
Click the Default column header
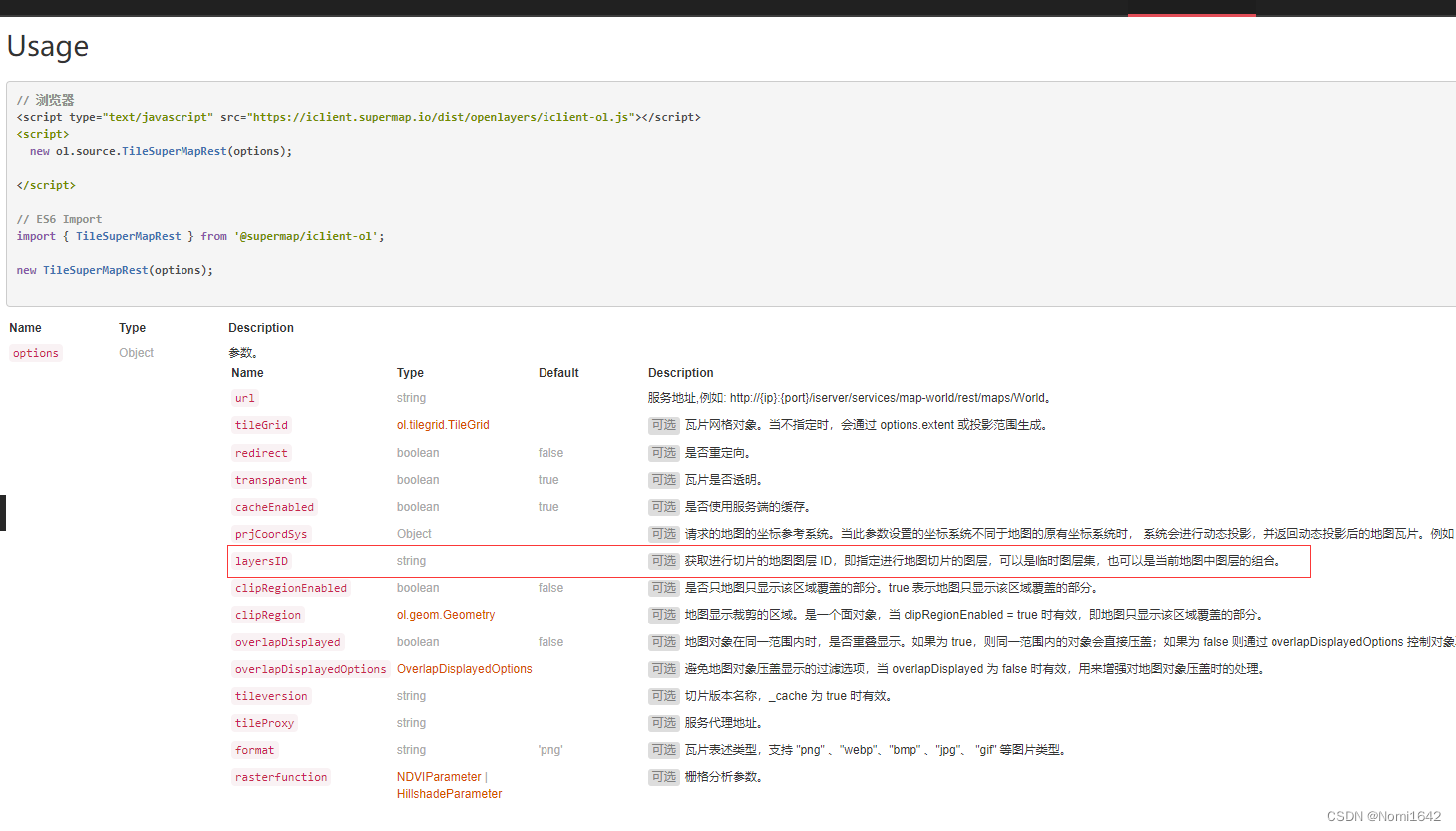pyautogui.click(x=558, y=373)
